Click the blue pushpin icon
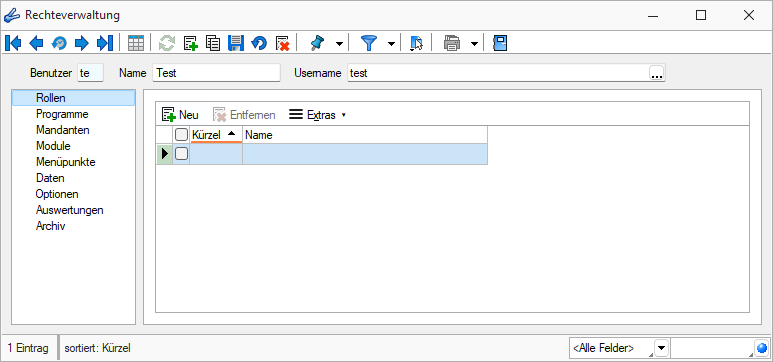Viewport: 773px width, 362px height. [317, 43]
